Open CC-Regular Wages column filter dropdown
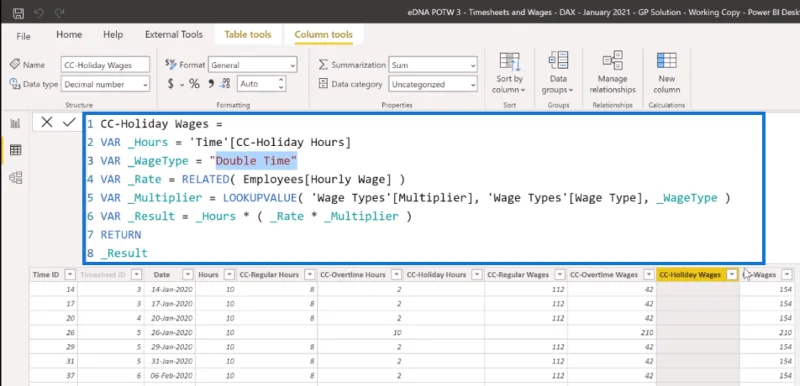This screenshot has width=800, height=386. (x=560, y=275)
